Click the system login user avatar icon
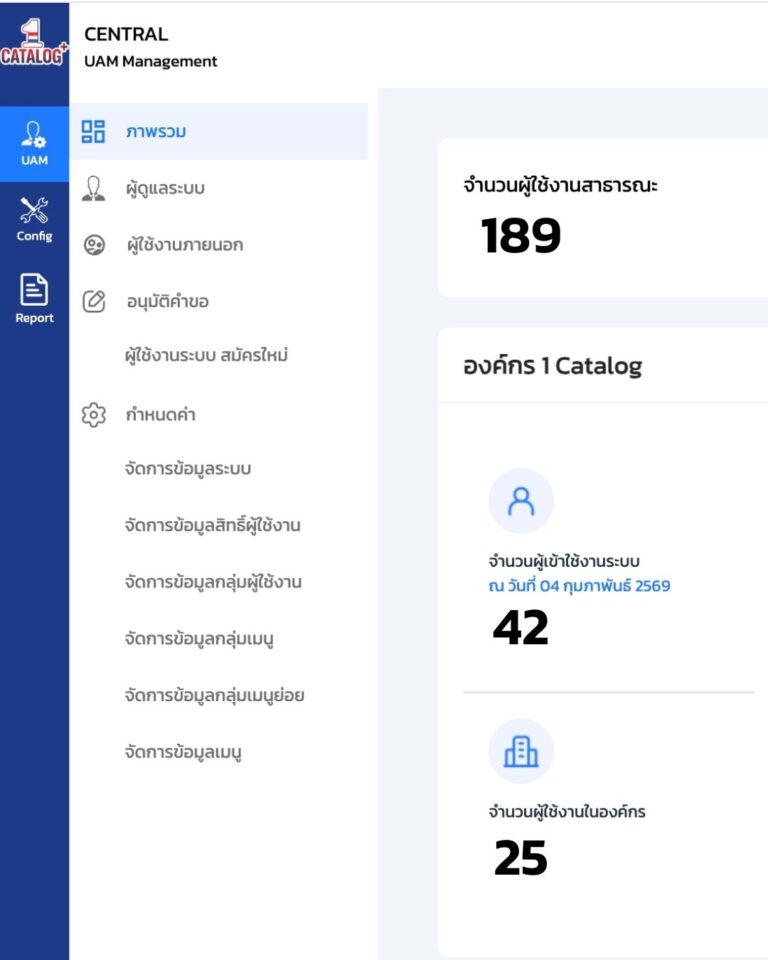 tap(520, 501)
